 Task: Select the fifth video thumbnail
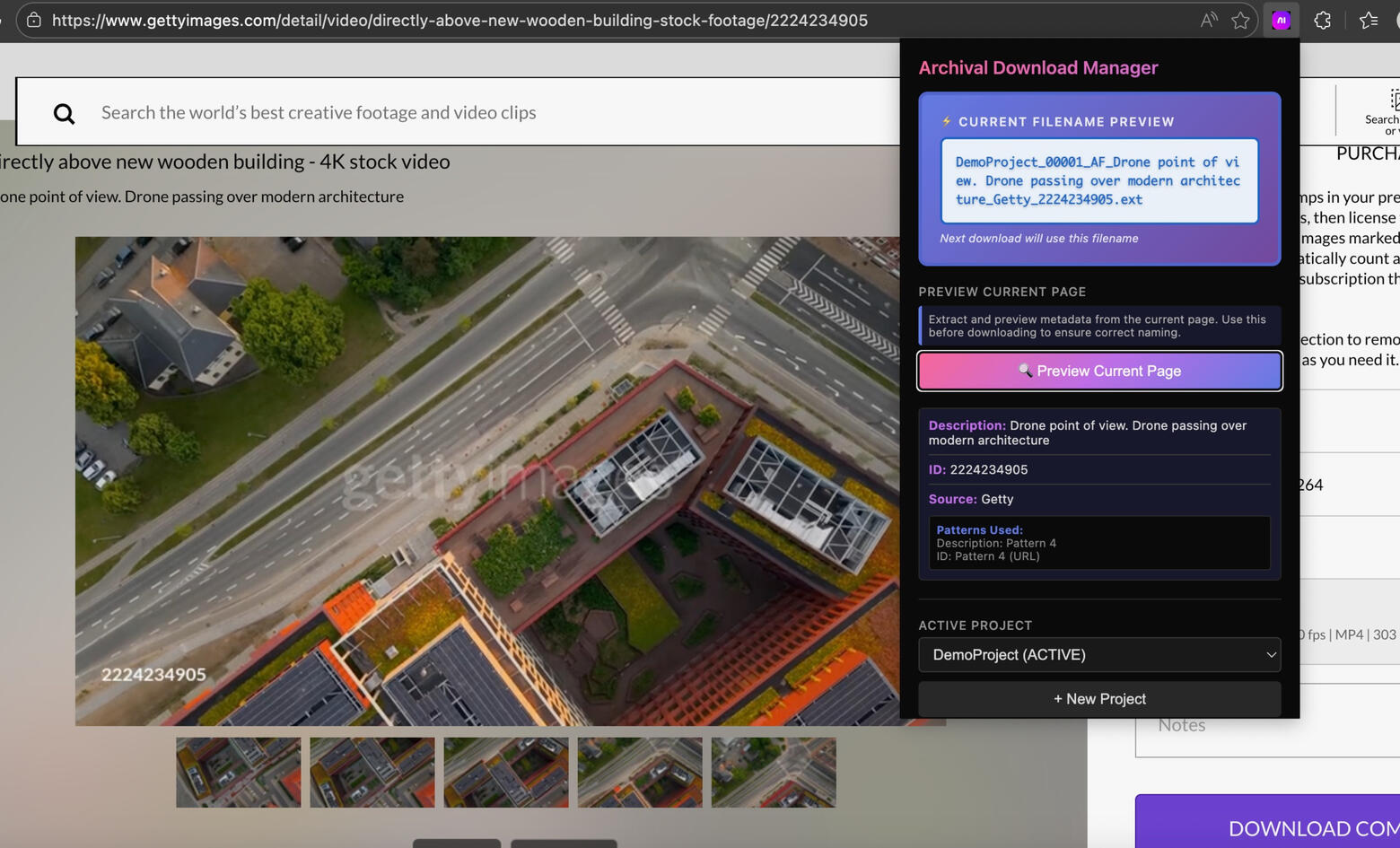(773, 772)
